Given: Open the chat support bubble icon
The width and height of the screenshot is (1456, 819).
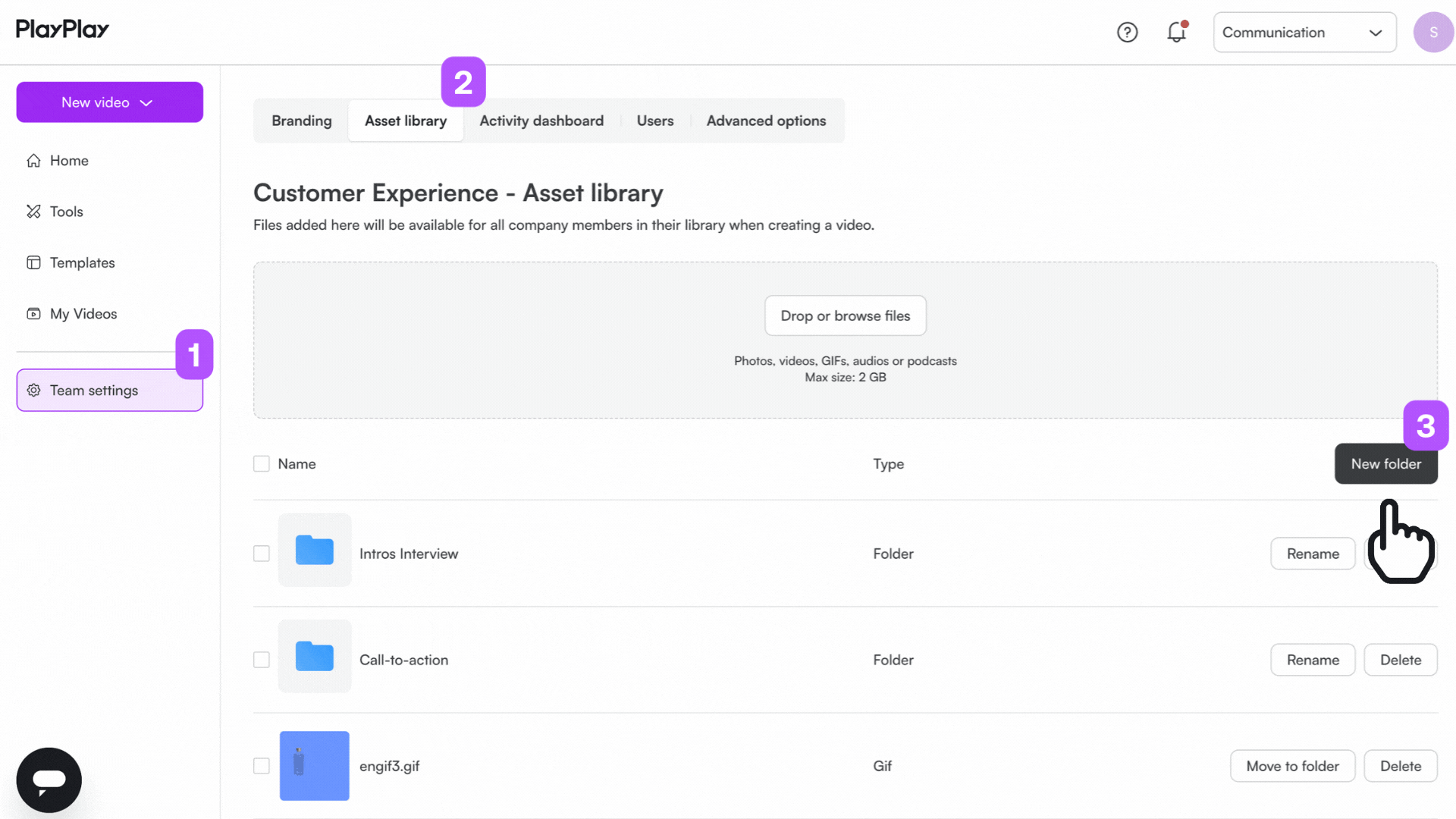Looking at the screenshot, I should pos(49,780).
